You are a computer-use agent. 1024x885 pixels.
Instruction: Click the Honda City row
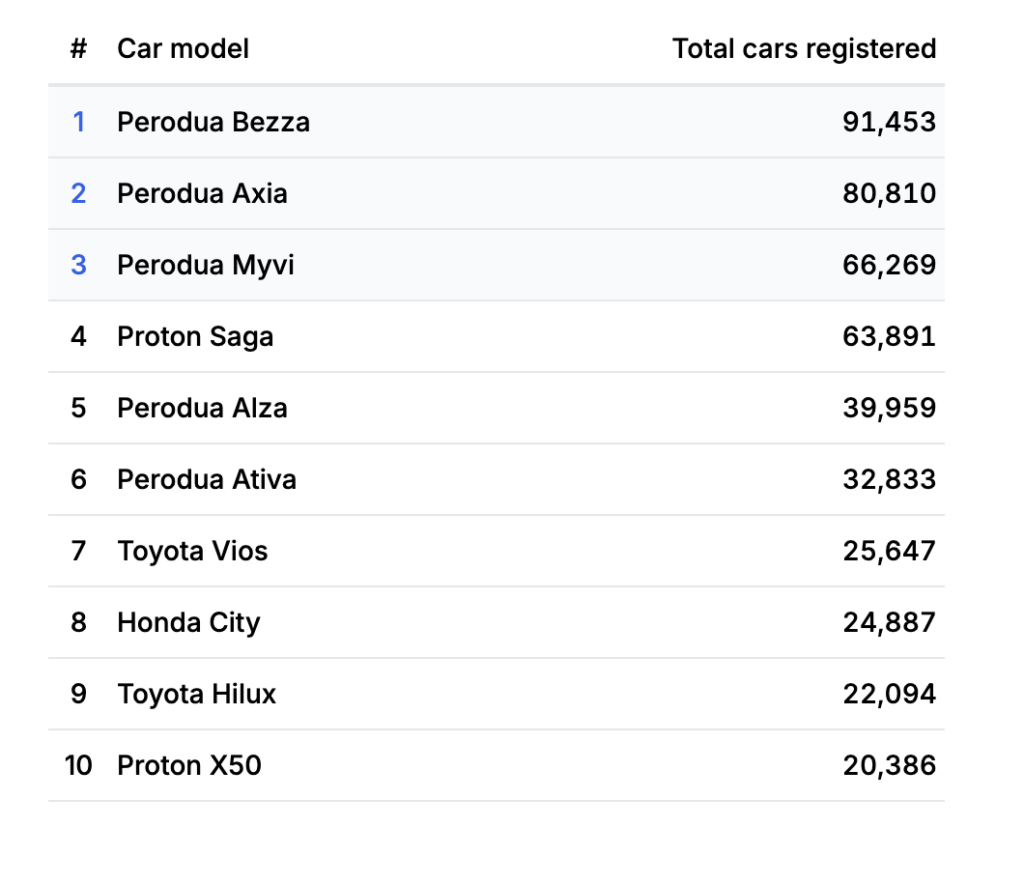coord(188,623)
